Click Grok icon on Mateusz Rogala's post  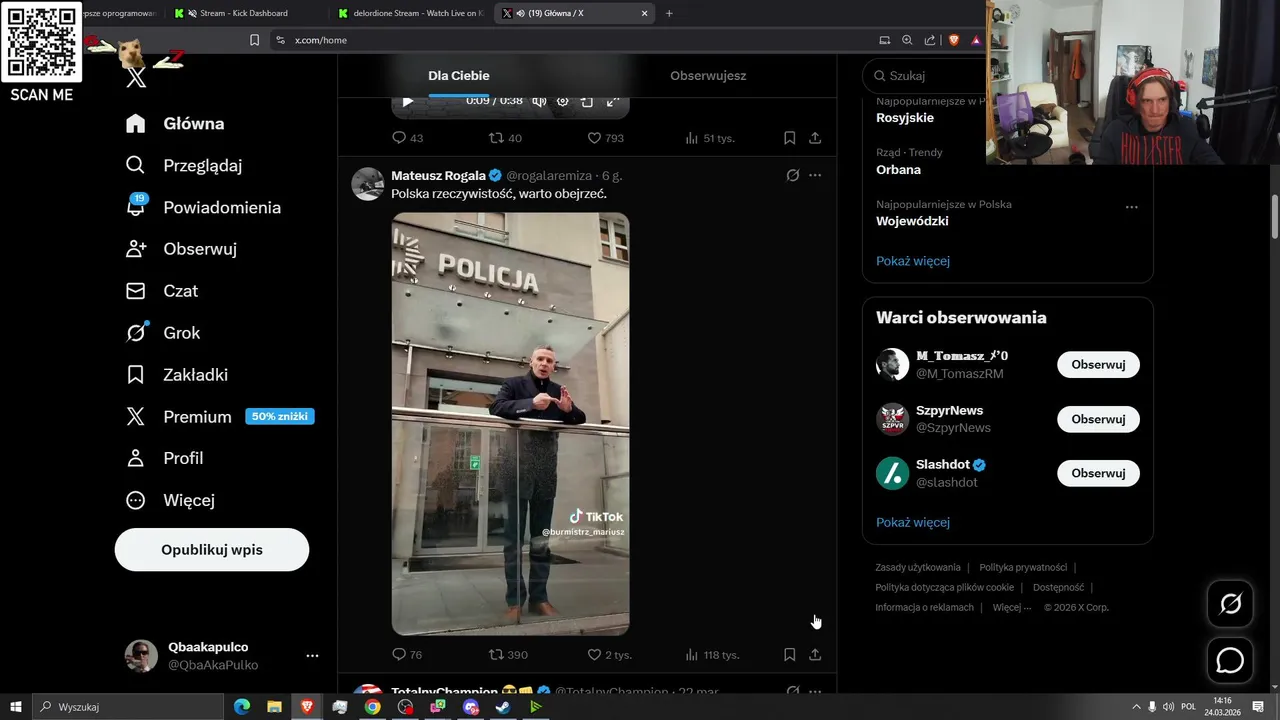(x=793, y=175)
